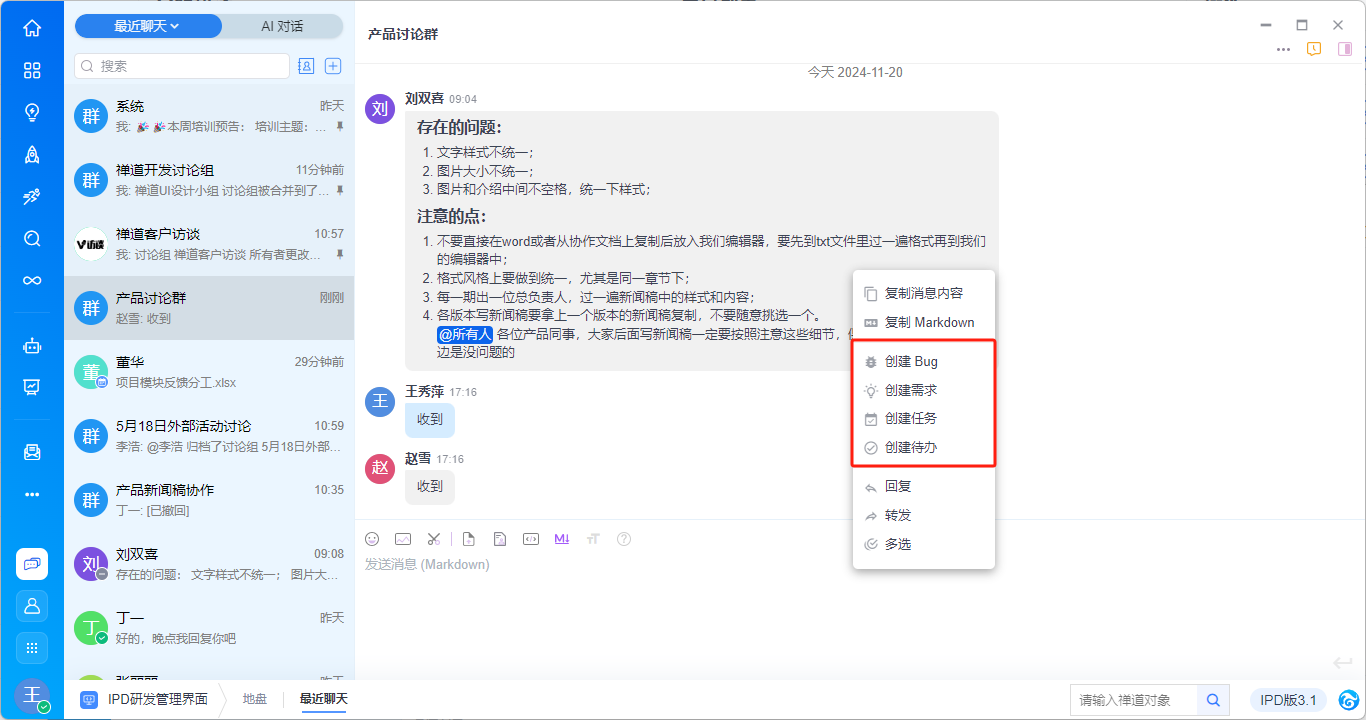Attach a file using the file-plus icon
This screenshot has width=1366, height=720.
click(x=468, y=539)
